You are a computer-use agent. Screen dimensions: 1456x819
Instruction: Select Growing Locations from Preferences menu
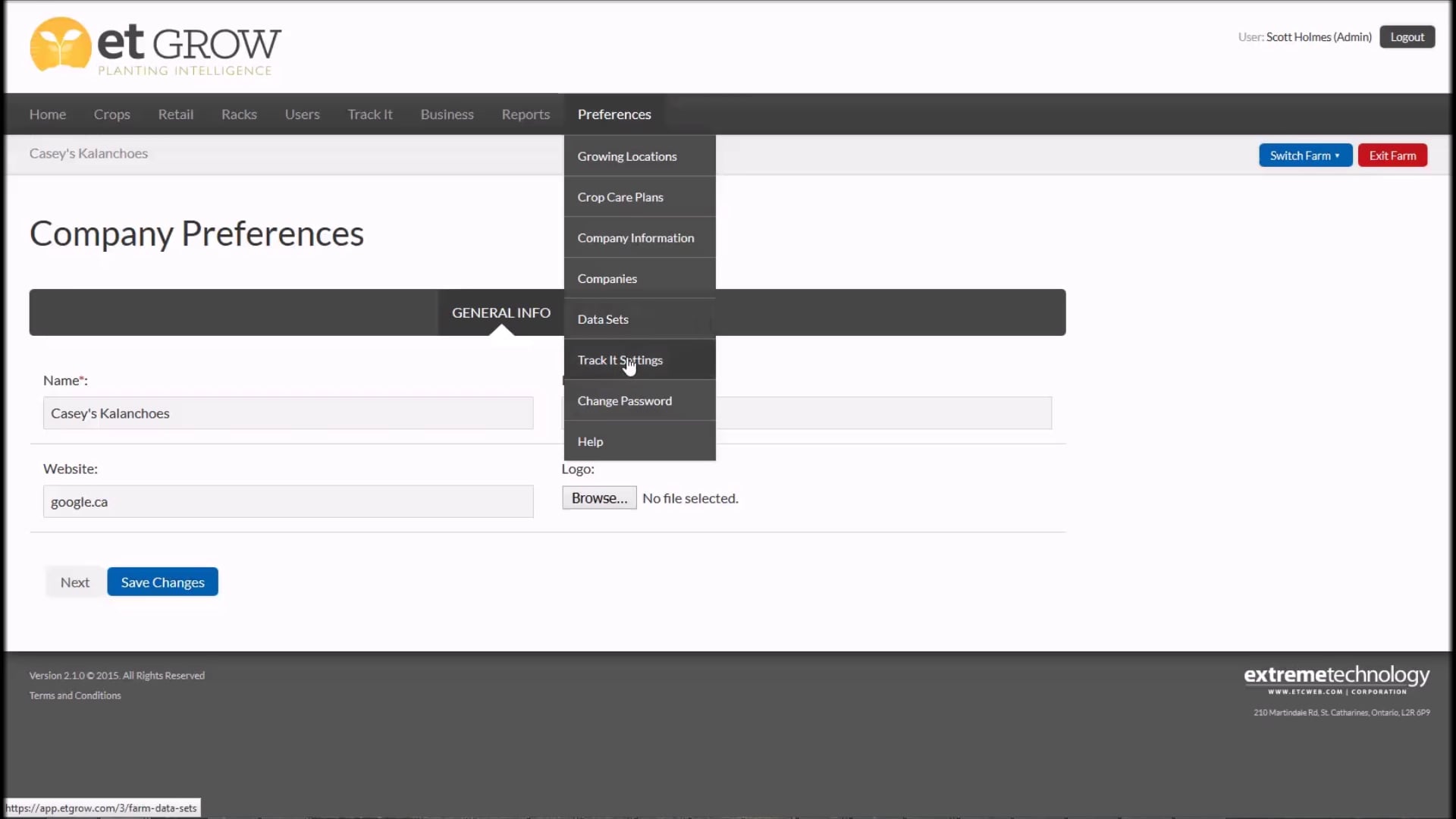tap(627, 155)
